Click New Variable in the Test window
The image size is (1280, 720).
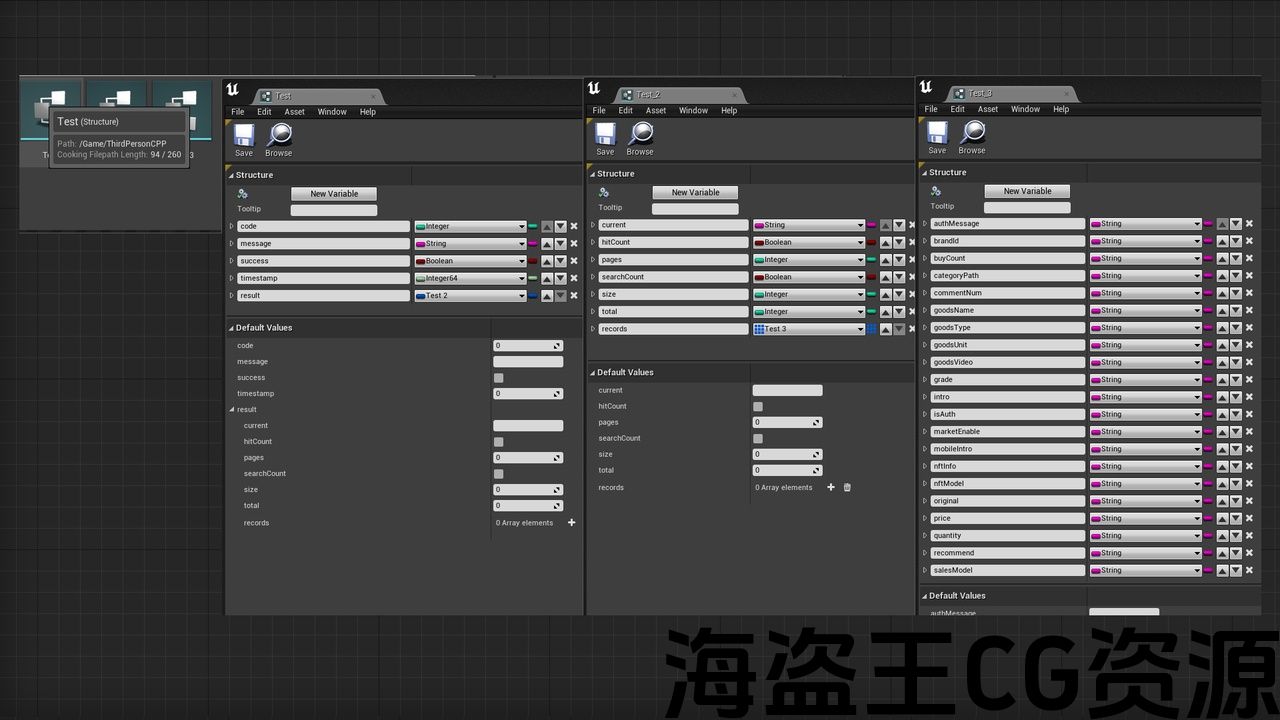(x=334, y=194)
